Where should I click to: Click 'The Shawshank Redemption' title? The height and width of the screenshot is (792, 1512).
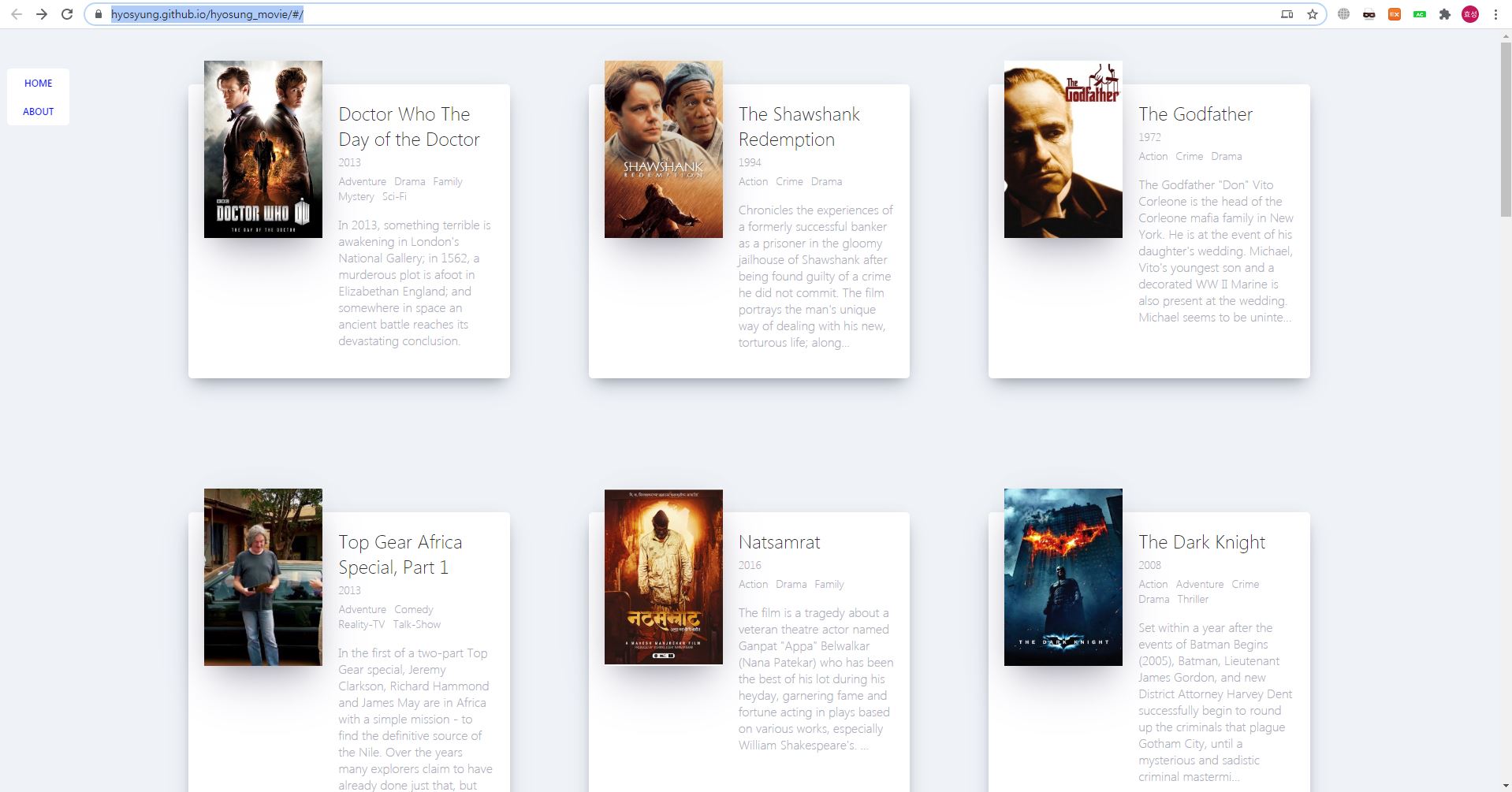(x=799, y=127)
